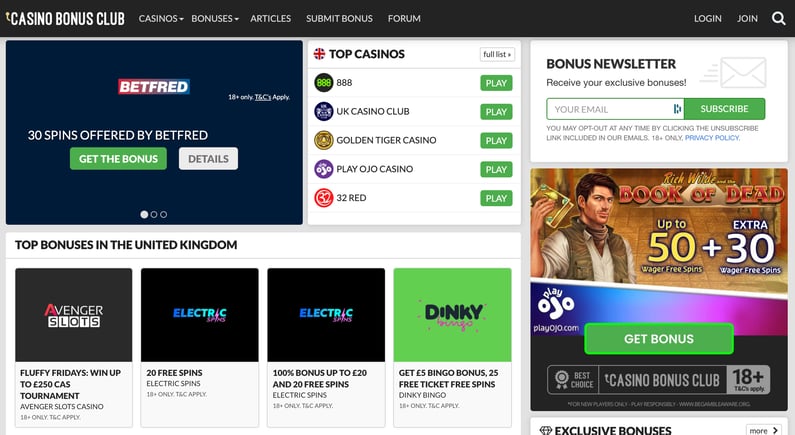Click the Play OJO Casino logo icon
Image resolution: width=795 pixels, height=435 pixels.
click(323, 169)
